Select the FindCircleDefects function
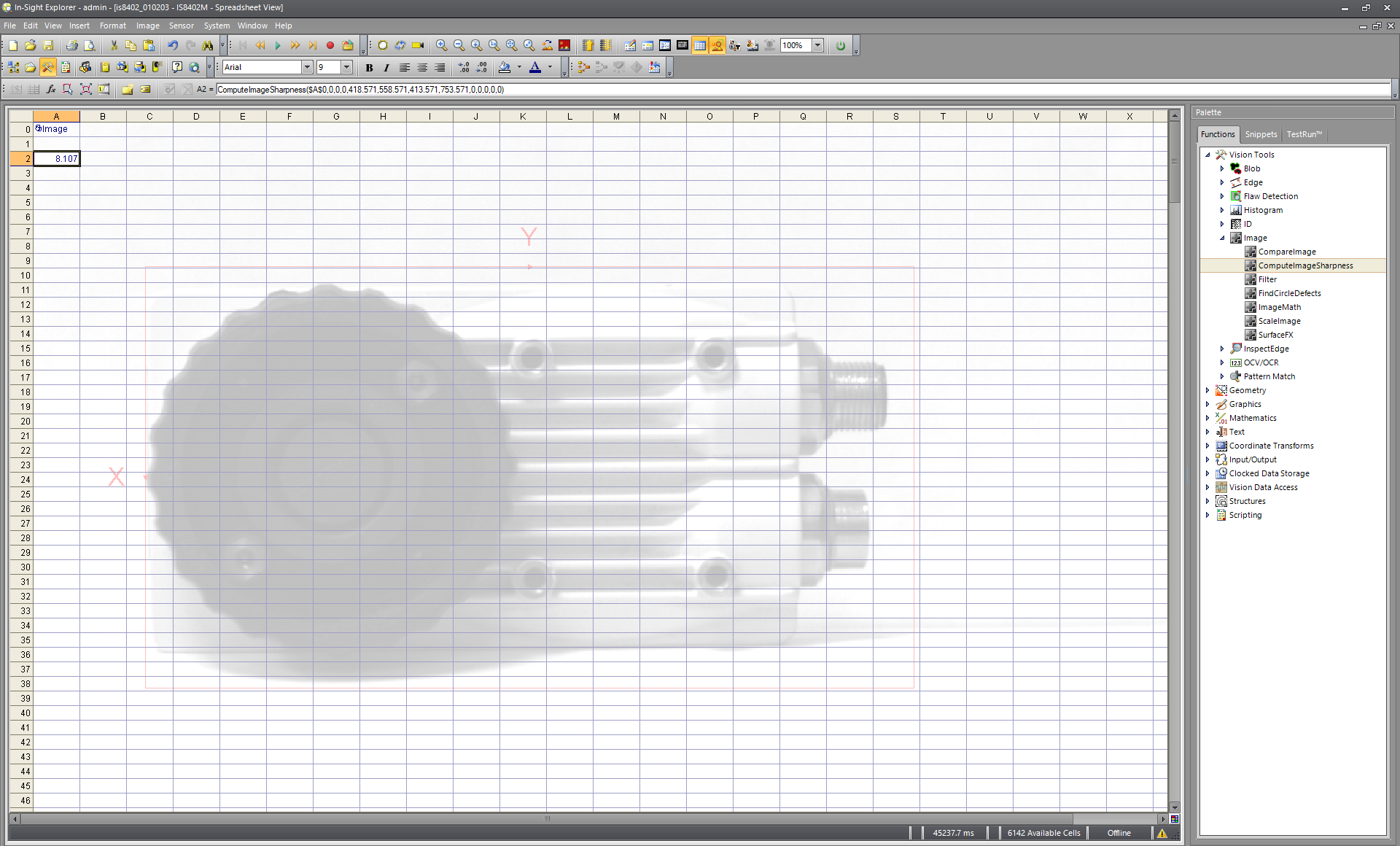The height and width of the screenshot is (846, 1400). click(1289, 293)
